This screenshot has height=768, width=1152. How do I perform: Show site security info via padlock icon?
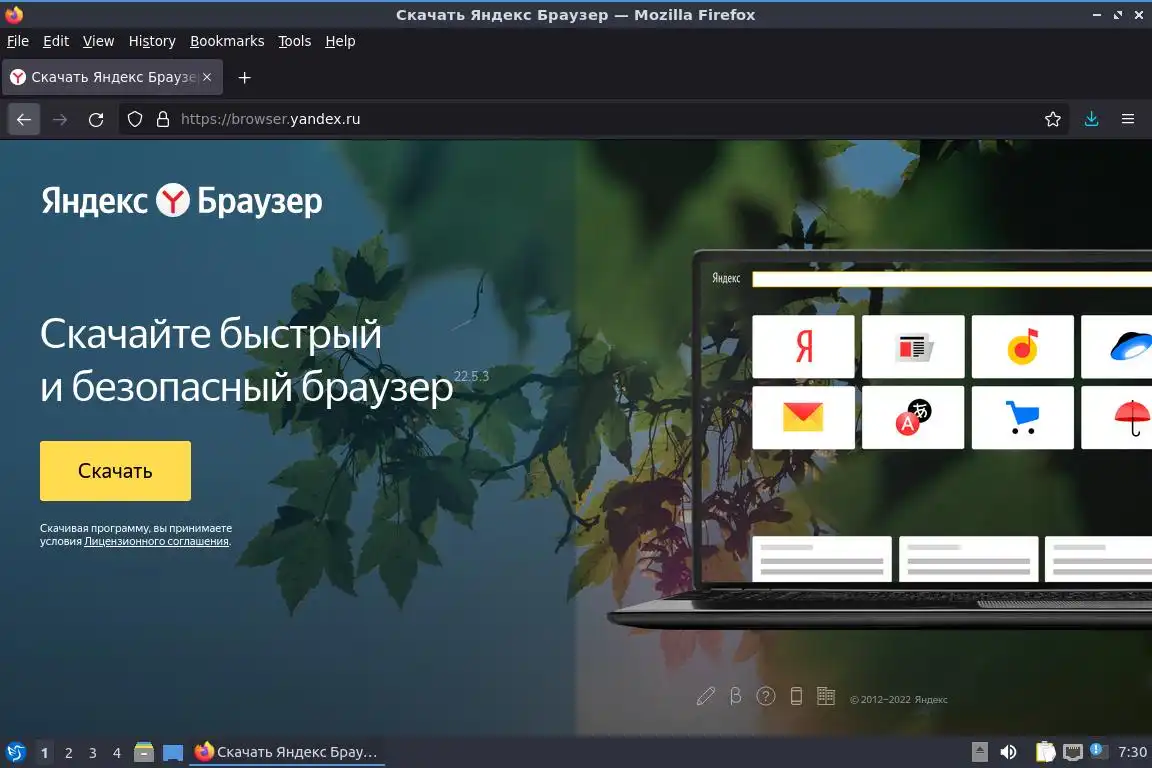pos(163,119)
